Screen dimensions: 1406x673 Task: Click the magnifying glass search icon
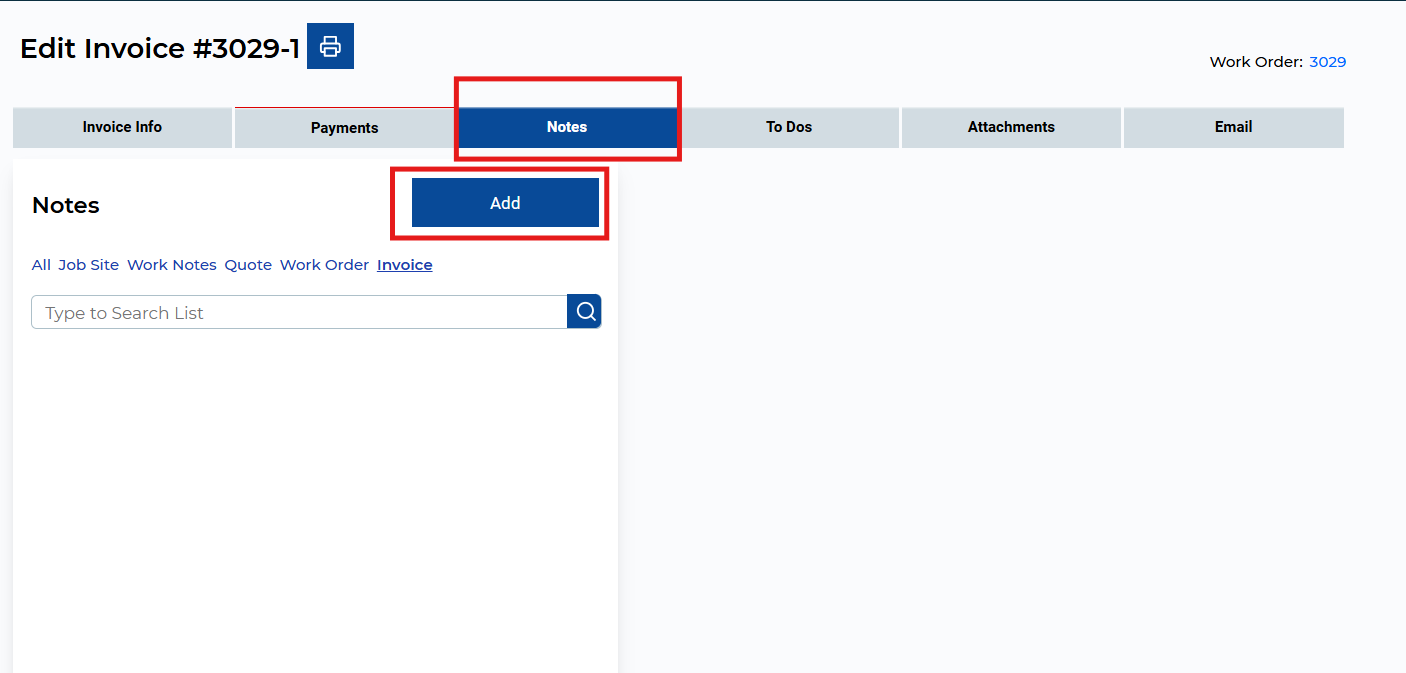point(585,312)
